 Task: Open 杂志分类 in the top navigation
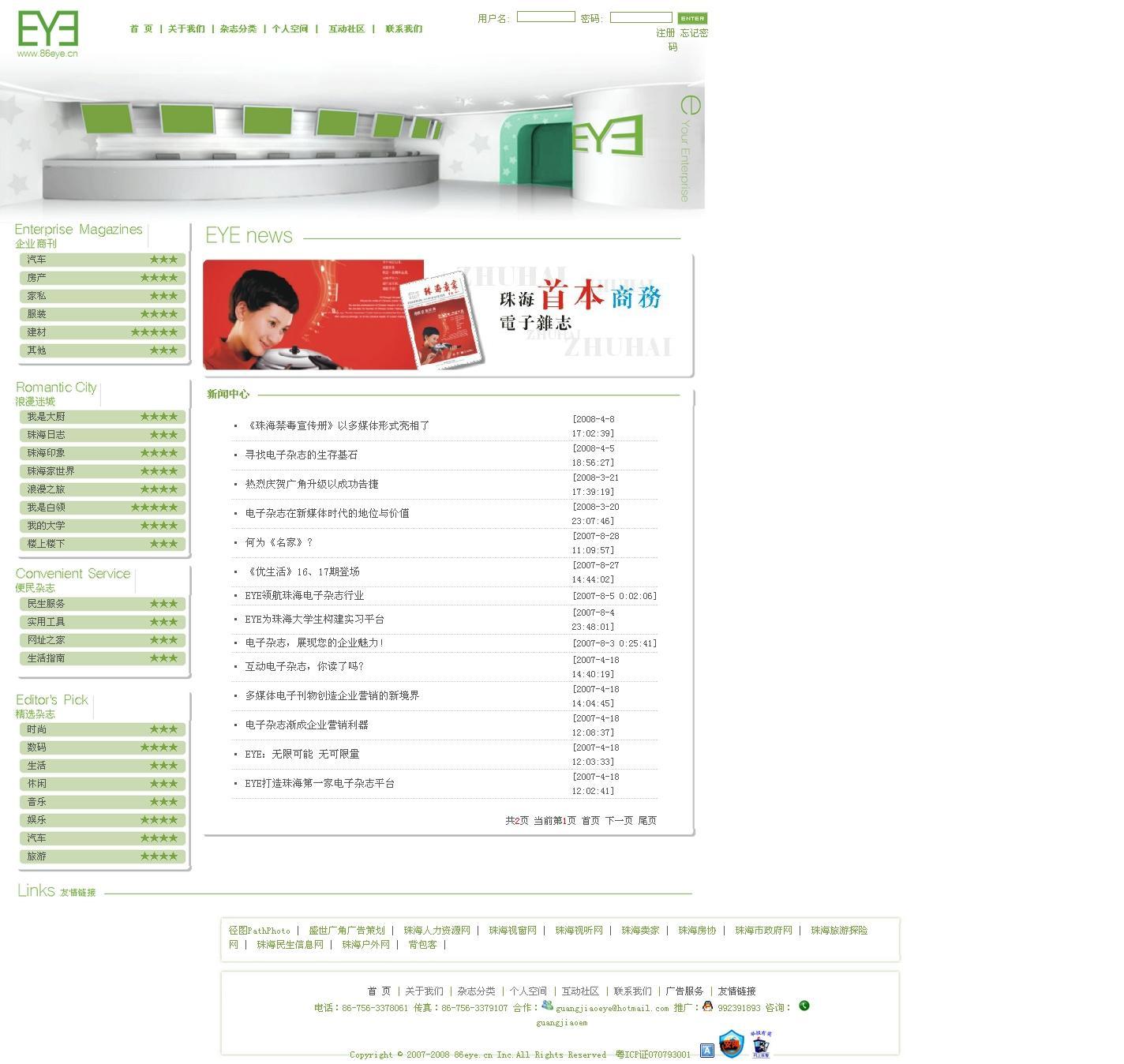click(x=238, y=29)
